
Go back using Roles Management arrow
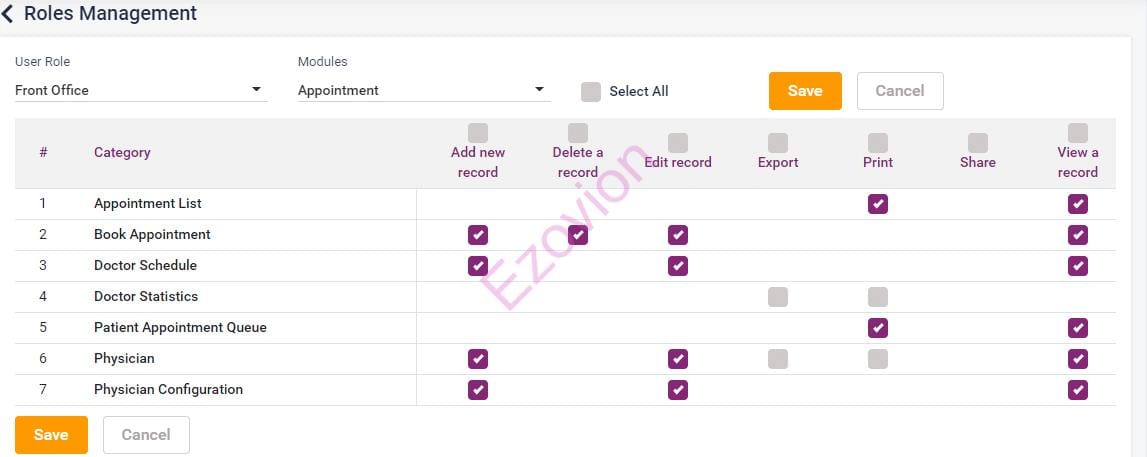pyautogui.click(x=9, y=14)
